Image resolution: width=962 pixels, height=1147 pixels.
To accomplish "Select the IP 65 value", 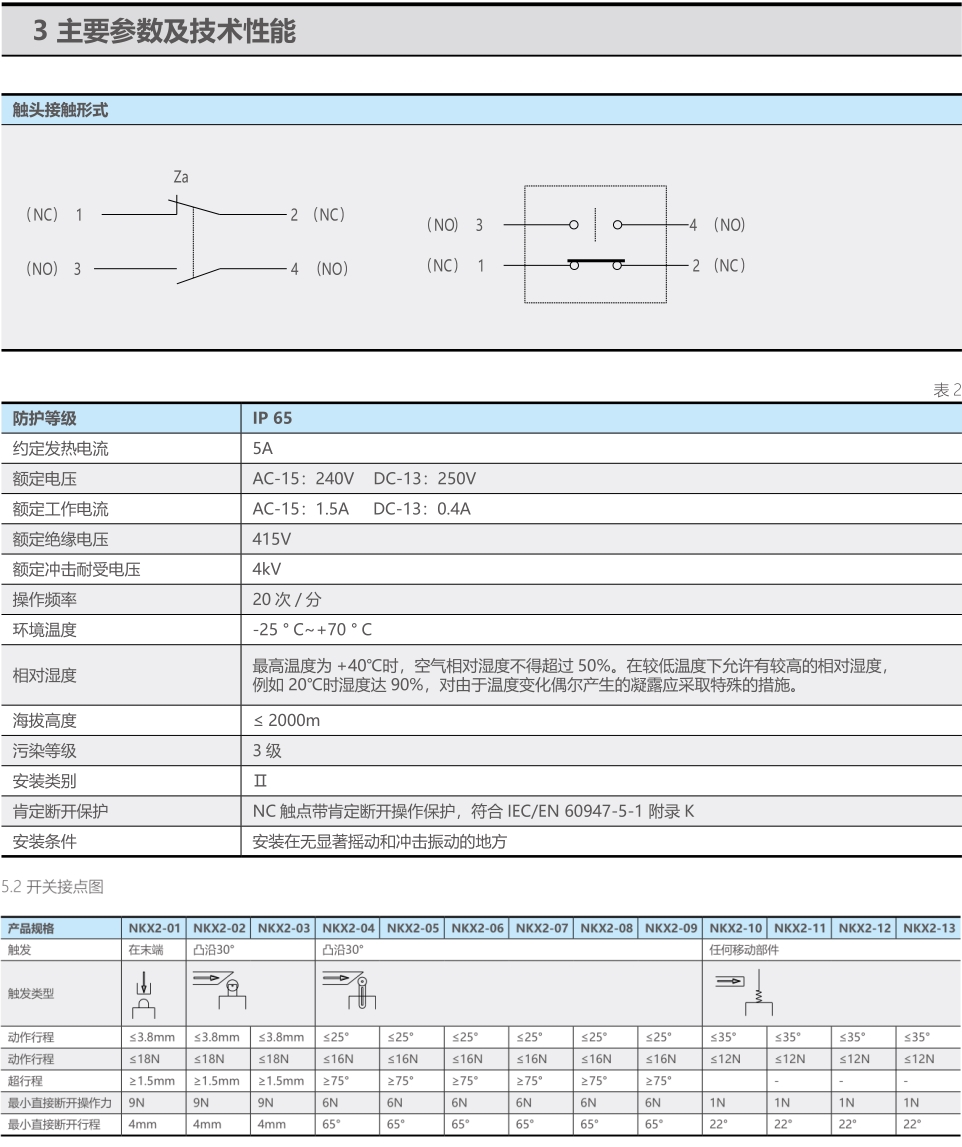I will click(272, 418).
